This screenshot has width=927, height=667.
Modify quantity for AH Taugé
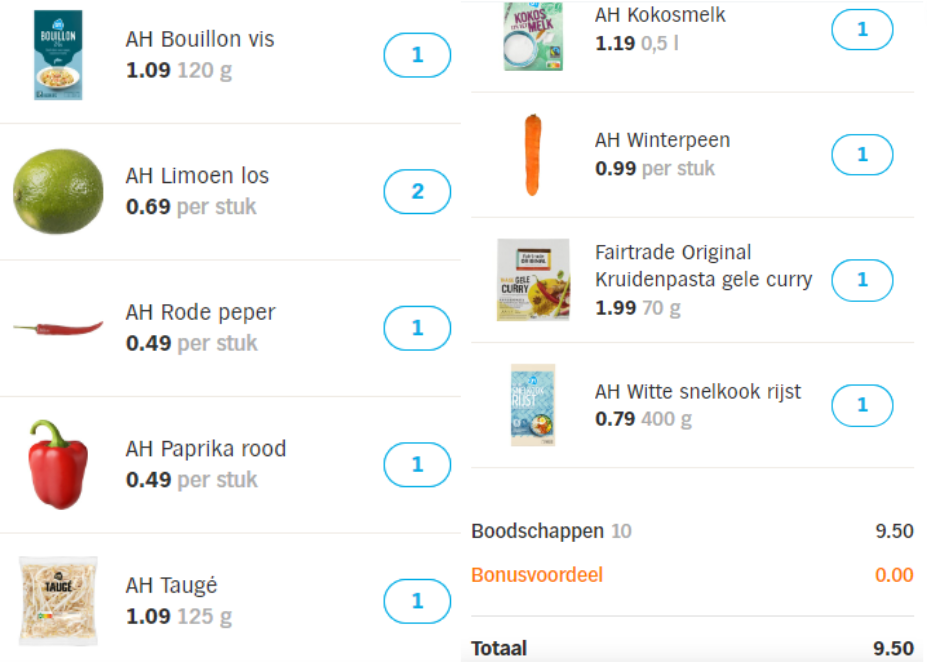[417, 601]
